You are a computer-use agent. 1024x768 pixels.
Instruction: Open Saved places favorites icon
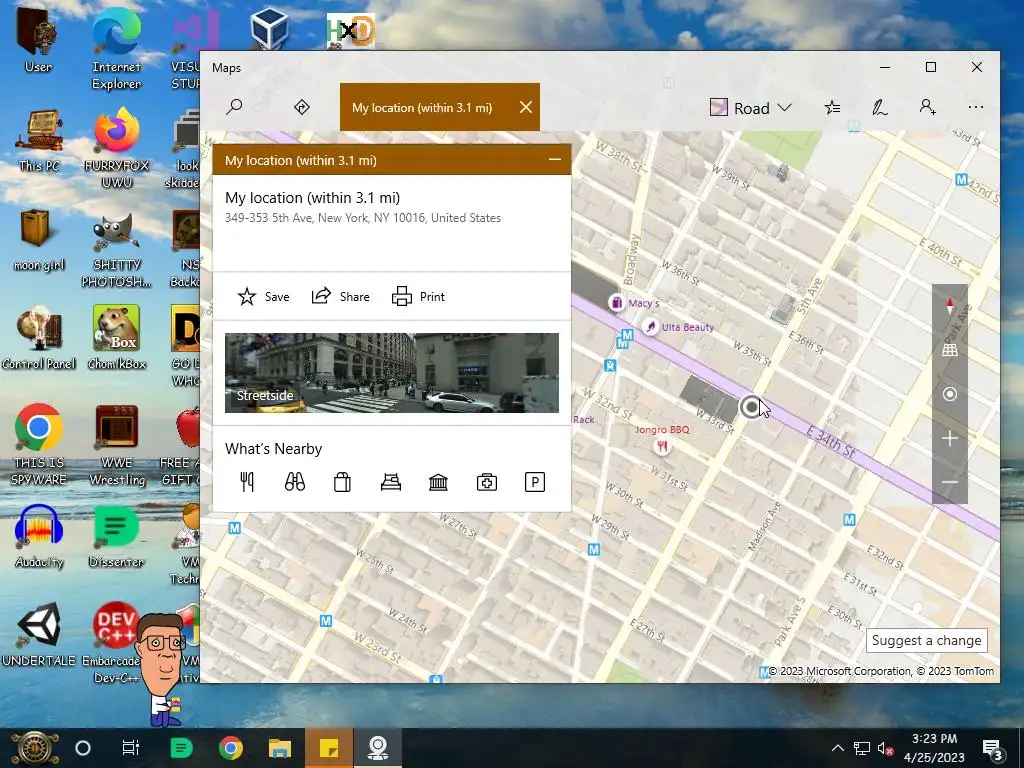pos(833,107)
